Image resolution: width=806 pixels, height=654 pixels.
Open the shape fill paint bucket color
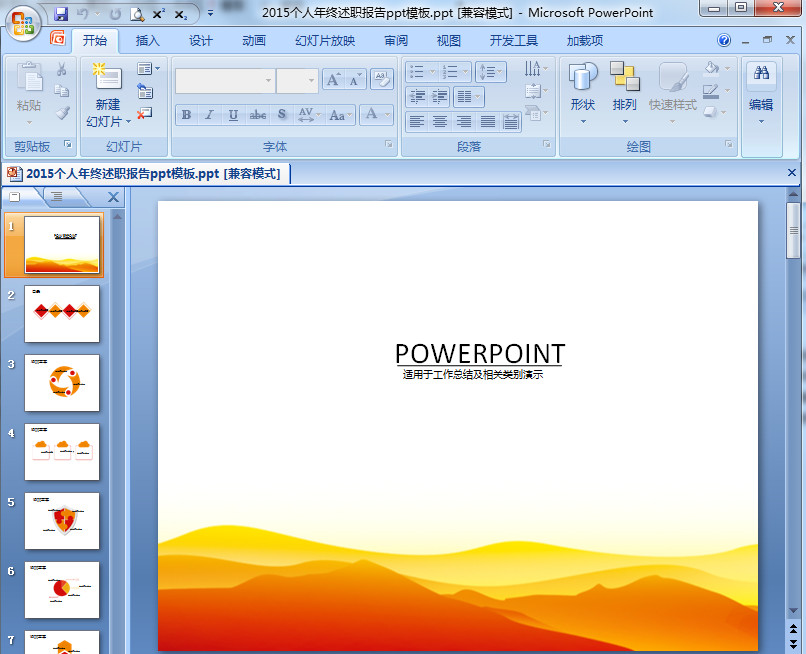click(x=711, y=69)
